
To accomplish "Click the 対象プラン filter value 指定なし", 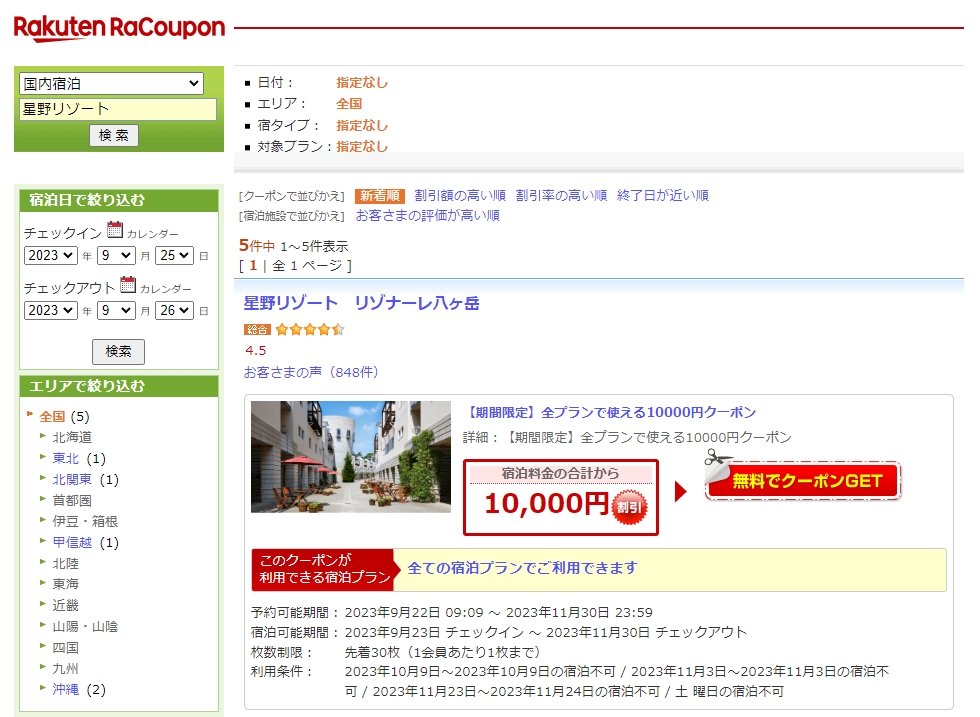I will [x=362, y=146].
